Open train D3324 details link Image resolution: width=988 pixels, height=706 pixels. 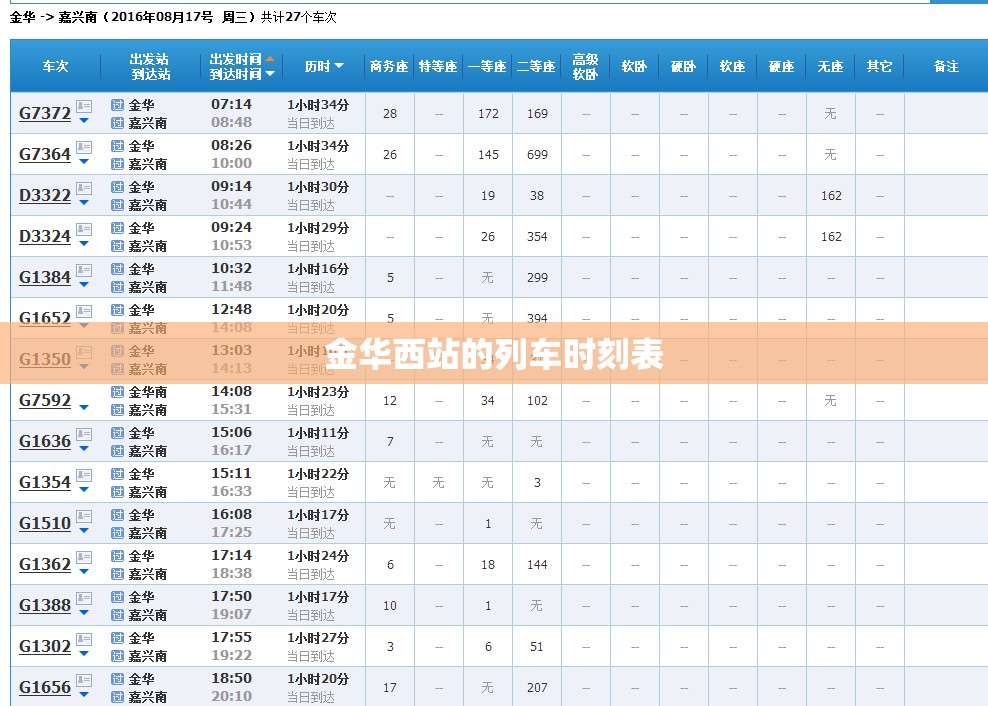pyautogui.click(x=45, y=236)
